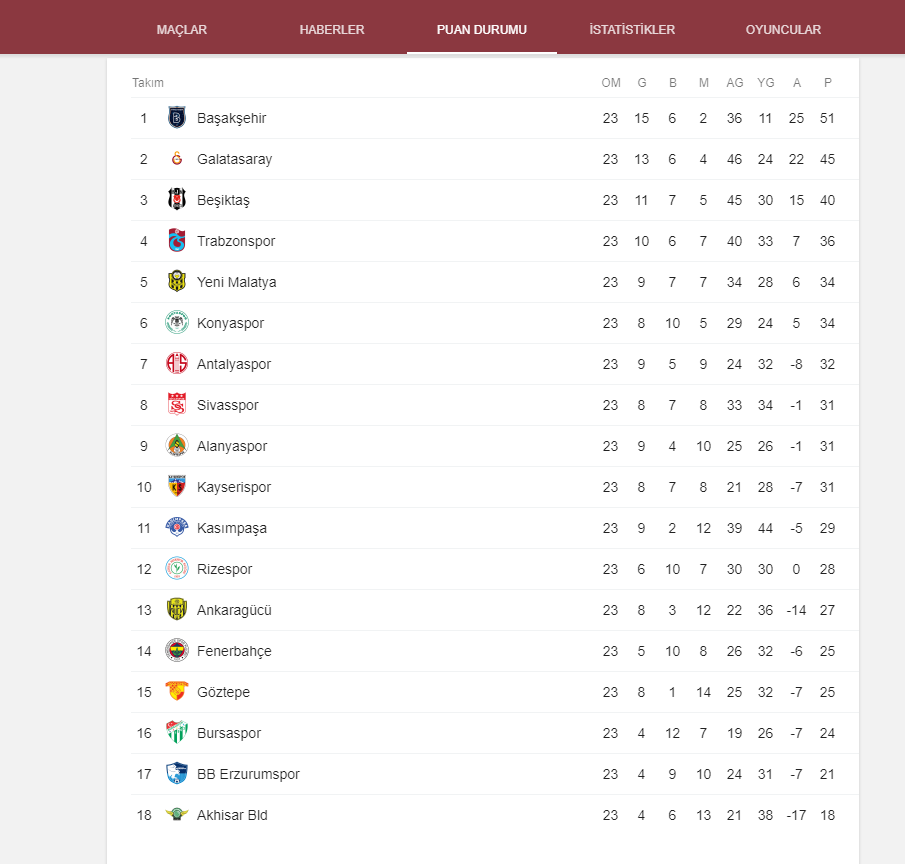Click the Galatasaray club crest
Image resolution: width=905 pixels, height=864 pixels.
click(x=177, y=159)
